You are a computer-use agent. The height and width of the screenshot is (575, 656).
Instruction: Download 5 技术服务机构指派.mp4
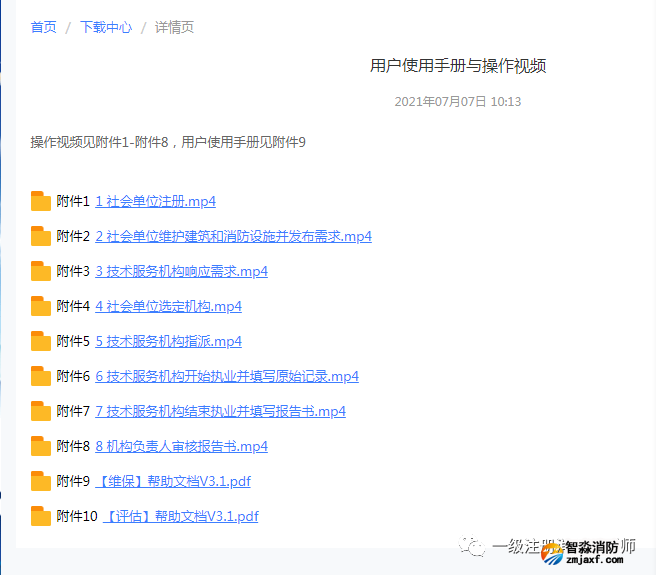pos(168,341)
